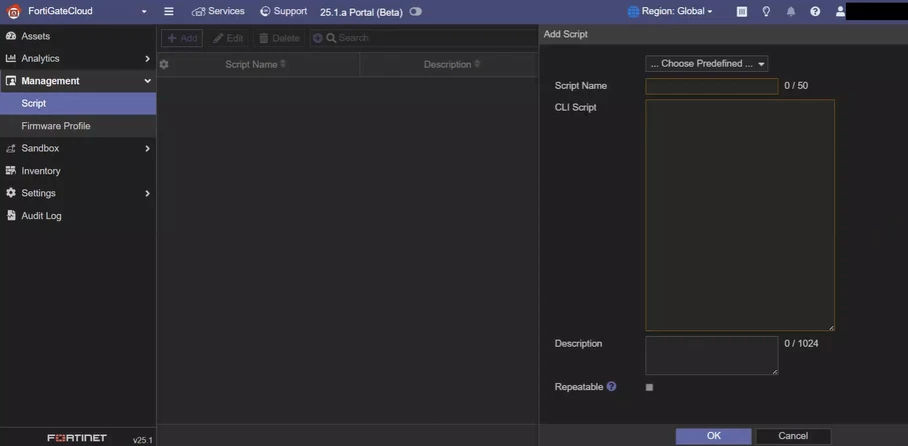Select Script under Management

point(78,103)
